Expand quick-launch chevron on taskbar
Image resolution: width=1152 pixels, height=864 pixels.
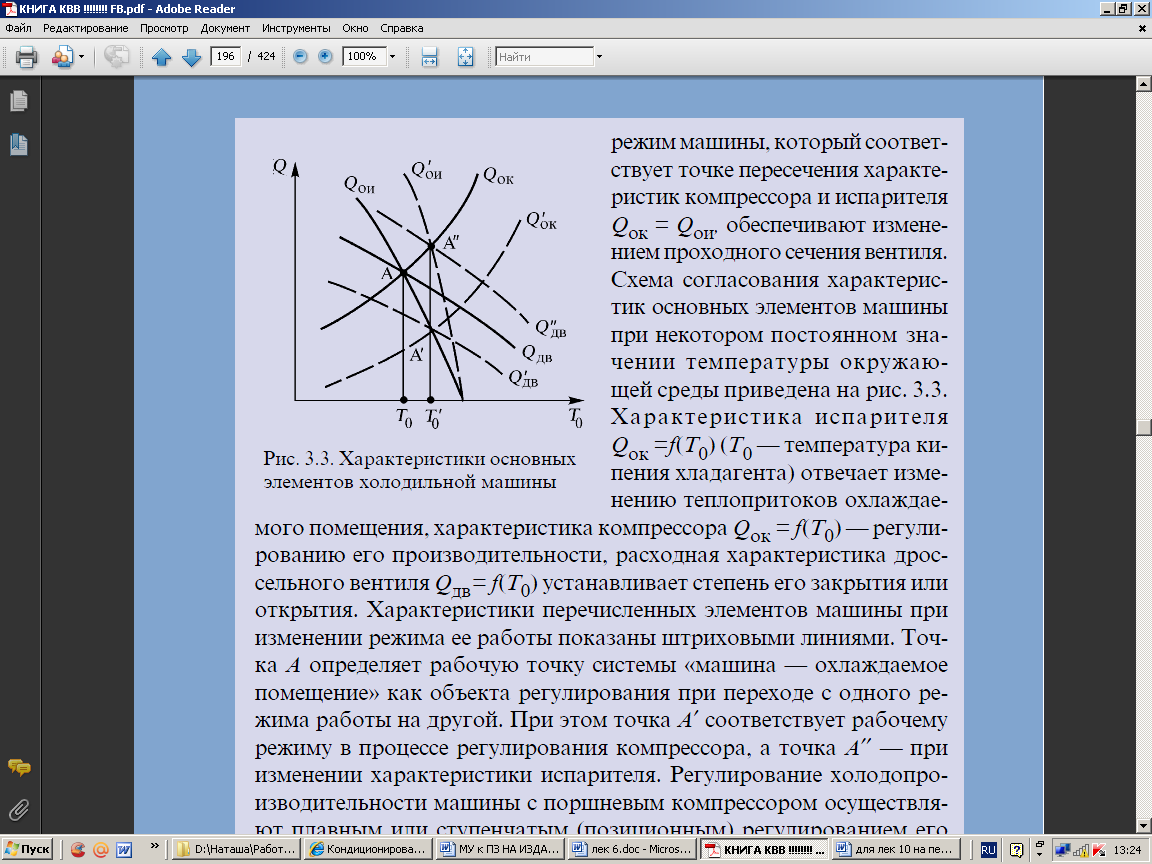[x=154, y=846]
